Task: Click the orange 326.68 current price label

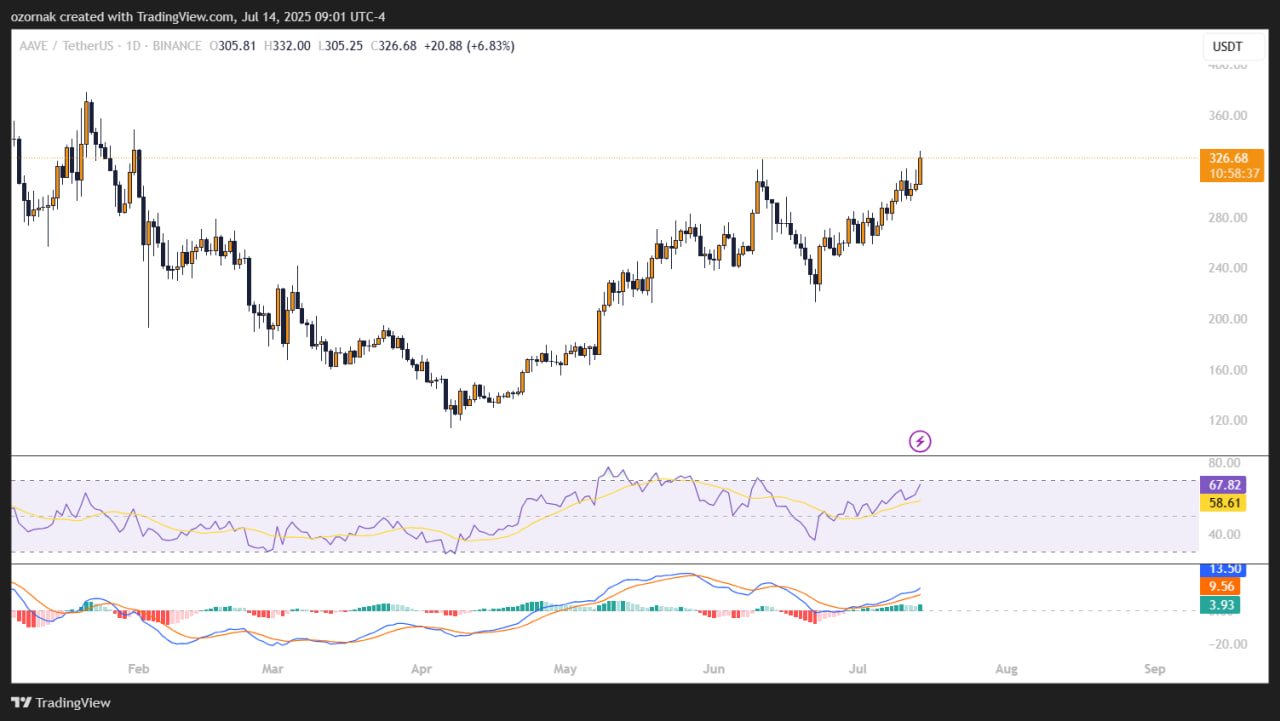Action: pyautogui.click(x=1229, y=158)
